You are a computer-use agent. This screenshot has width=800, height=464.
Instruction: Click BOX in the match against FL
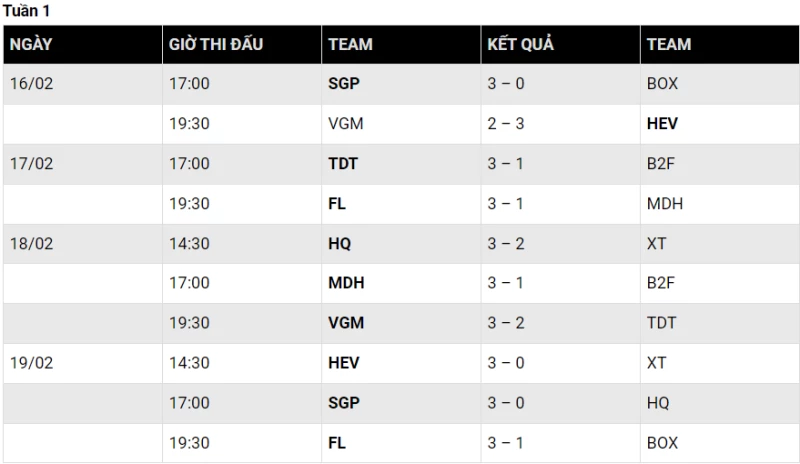click(x=662, y=443)
